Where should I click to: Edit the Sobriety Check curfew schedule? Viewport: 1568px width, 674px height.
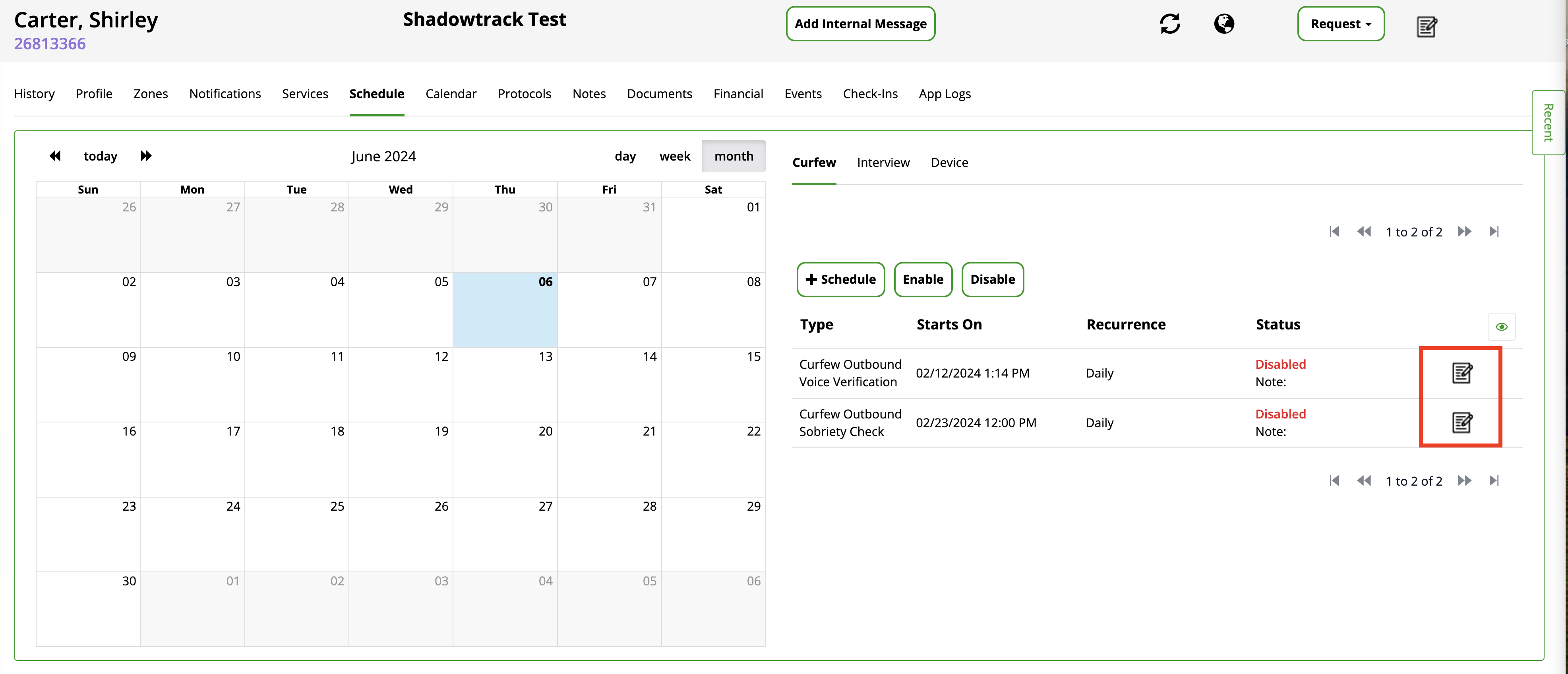pyautogui.click(x=1462, y=422)
